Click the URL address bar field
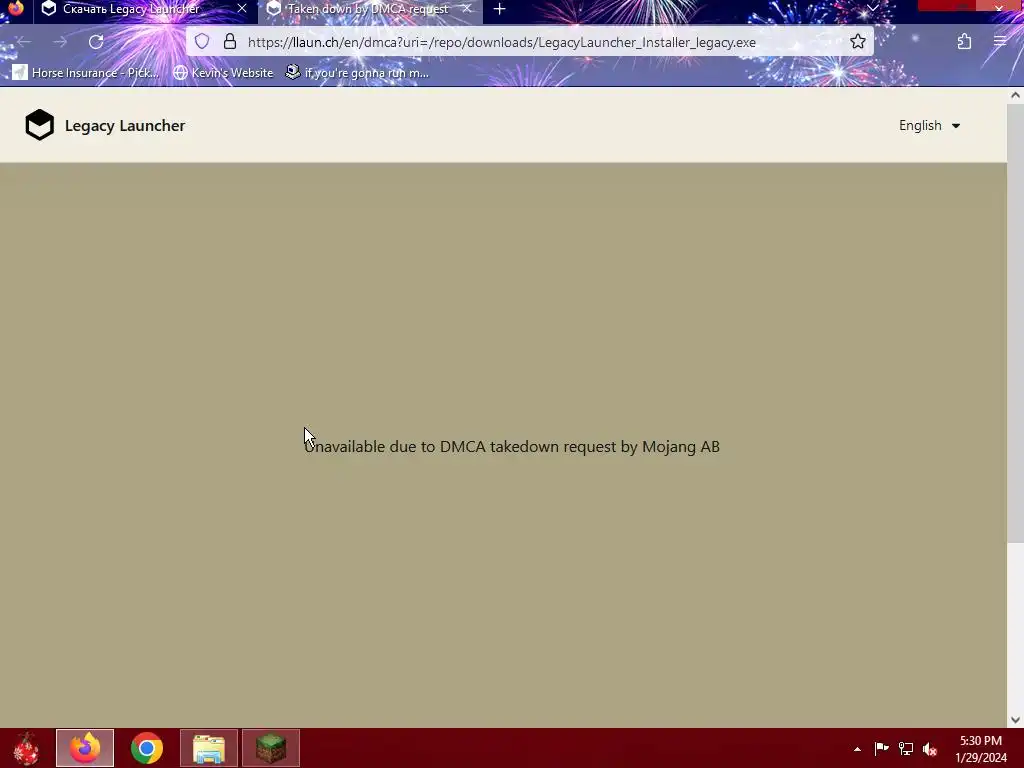The image size is (1024, 768). click(529, 42)
